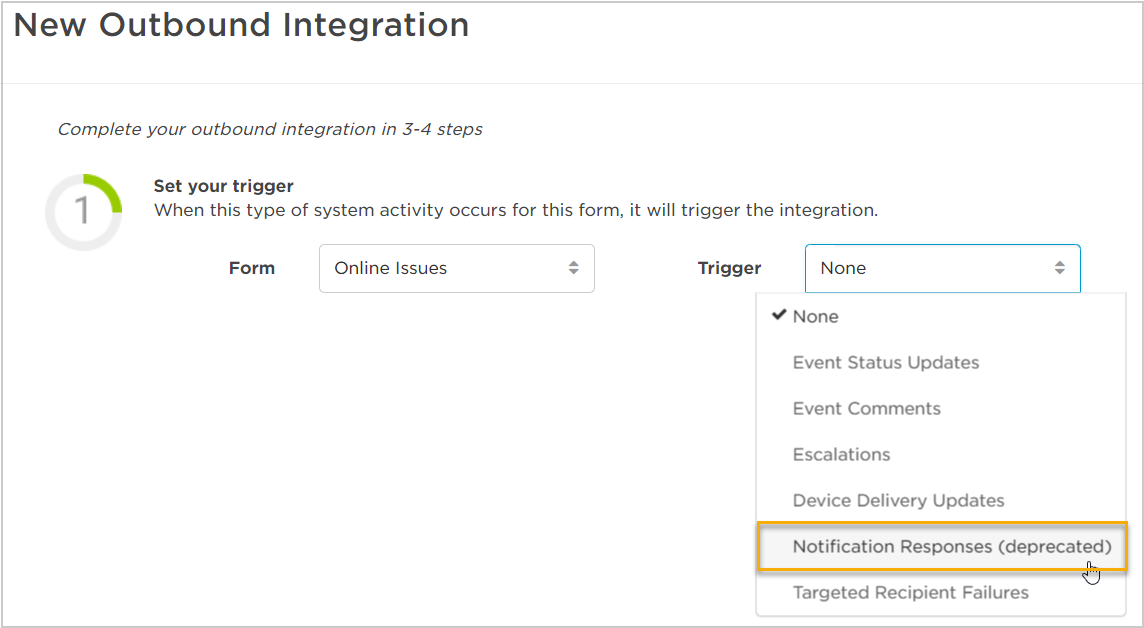Click the Form field label

pyautogui.click(x=252, y=268)
